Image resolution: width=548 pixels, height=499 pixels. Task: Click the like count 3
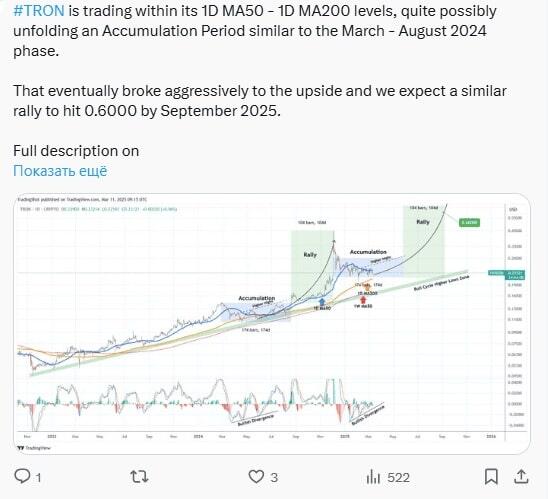[x=274, y=478]
